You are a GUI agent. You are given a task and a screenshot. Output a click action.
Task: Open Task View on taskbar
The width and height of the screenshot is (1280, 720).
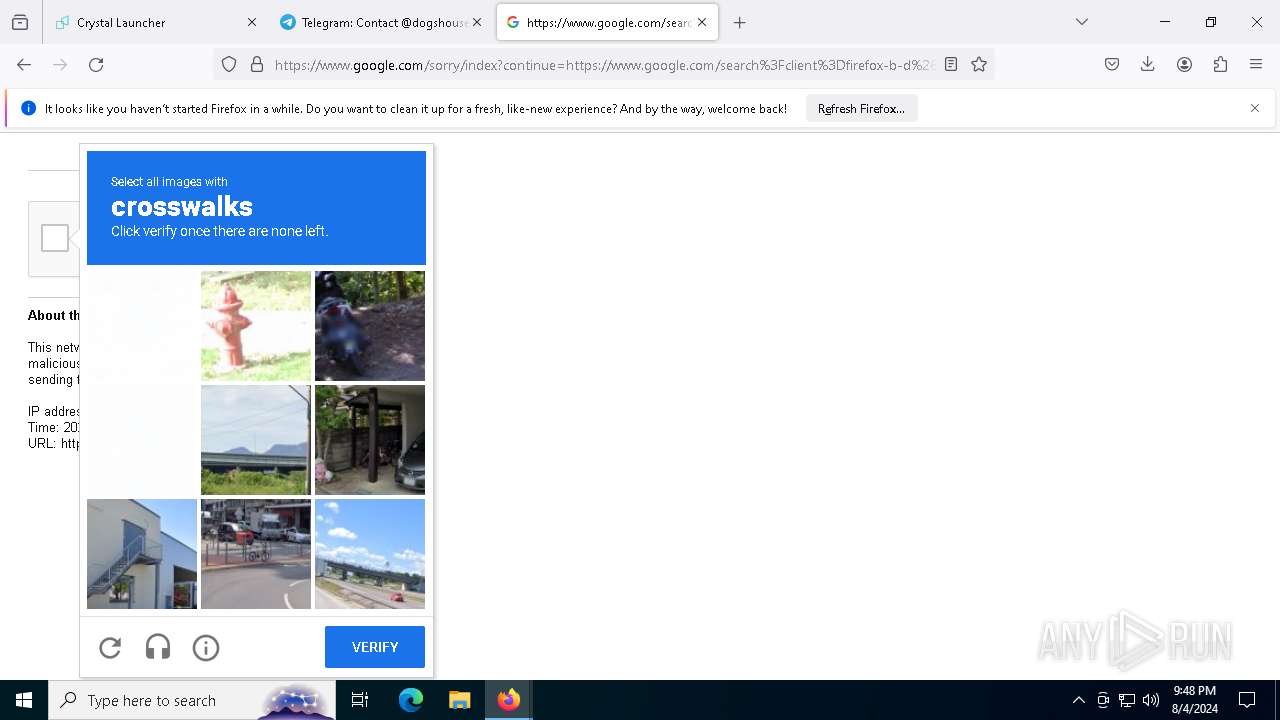click(360, 700)
